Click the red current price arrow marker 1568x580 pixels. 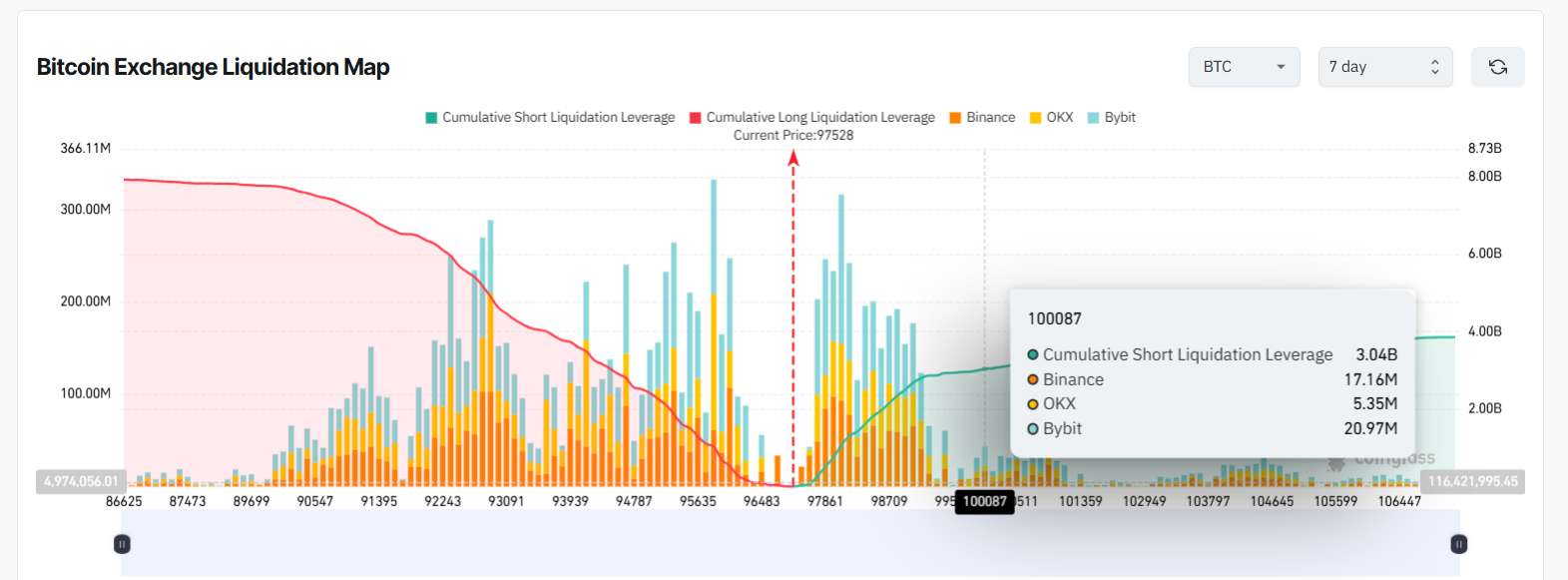793,158
